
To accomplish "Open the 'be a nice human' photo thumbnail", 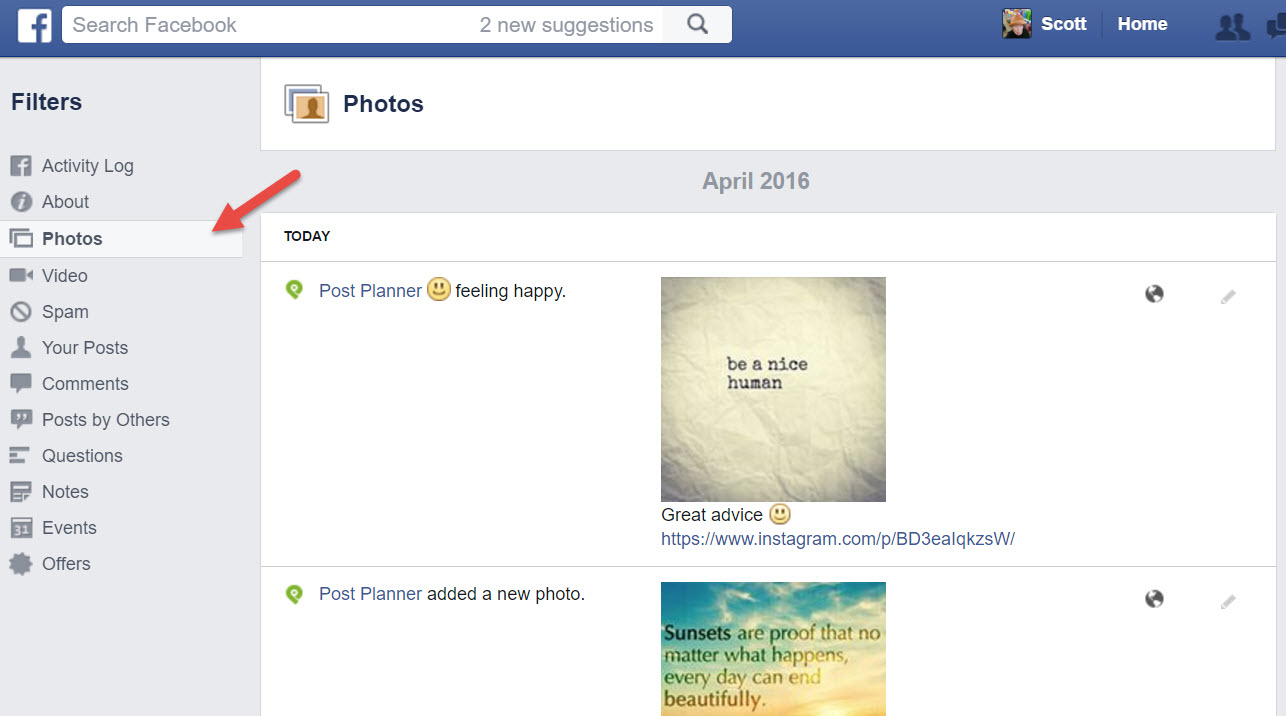I will point(772,389).
